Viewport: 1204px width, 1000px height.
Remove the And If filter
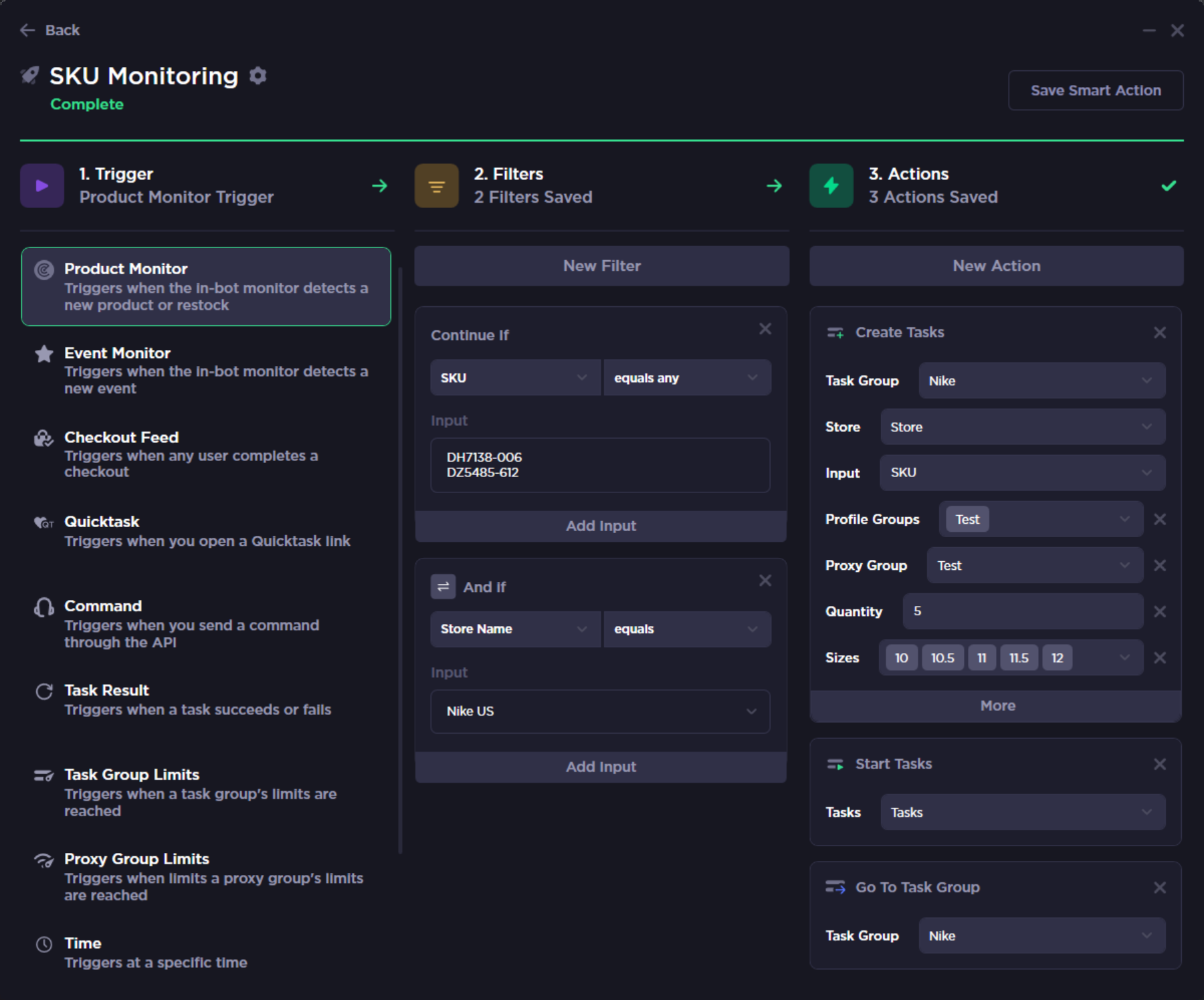tap(765, 581)
